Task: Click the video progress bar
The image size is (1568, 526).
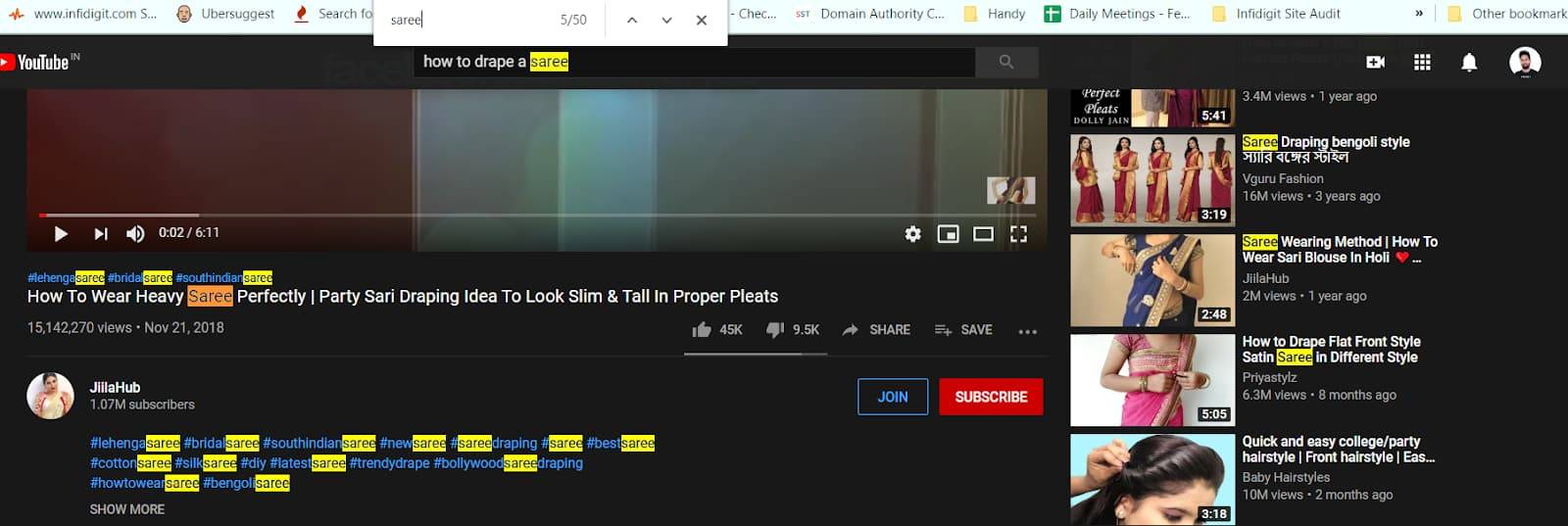Action: 537,215
